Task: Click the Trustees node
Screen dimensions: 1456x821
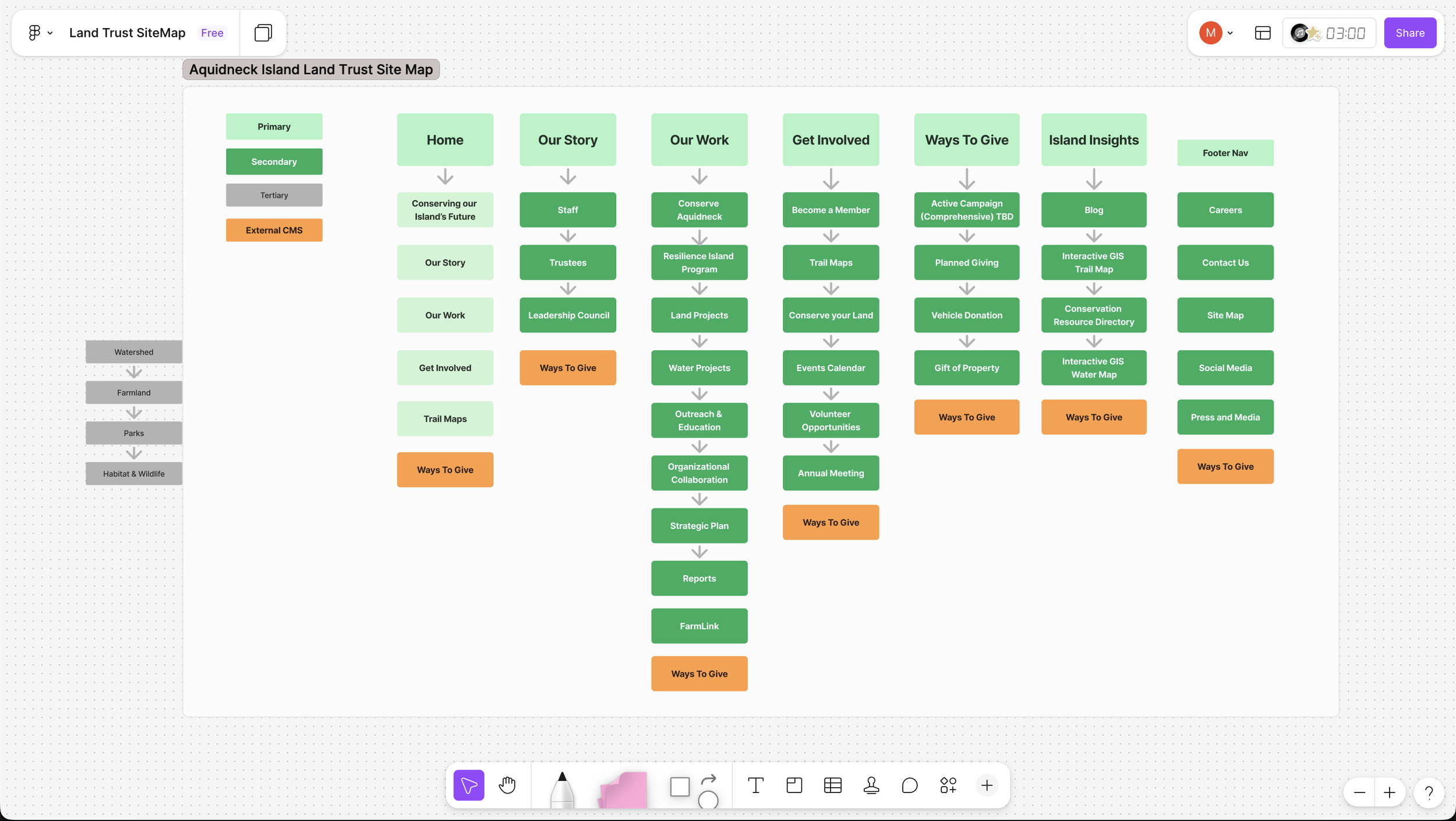Action: (568, 262)
